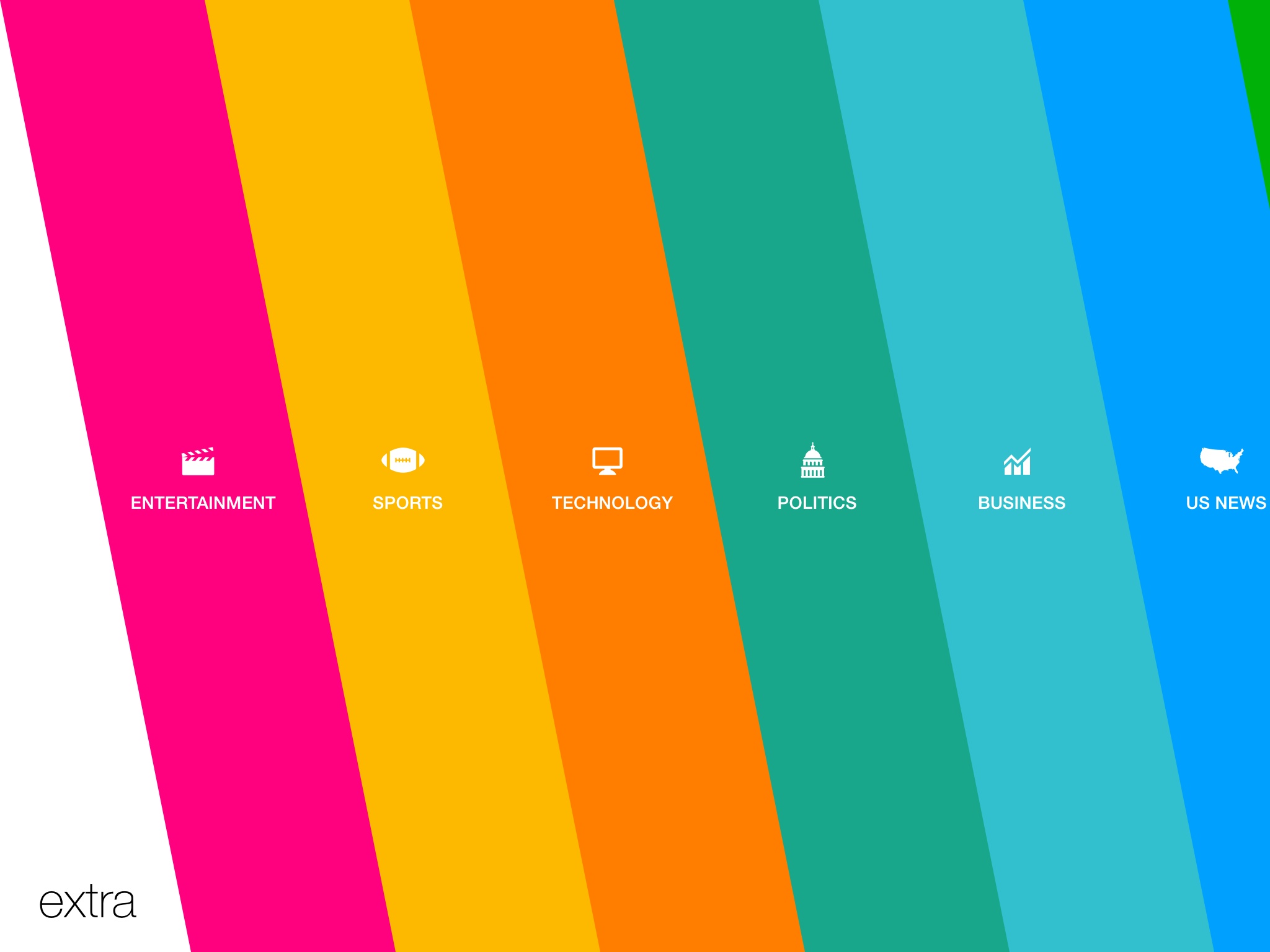Open the SPORTS category label
This screenshot has height=952, width=1270.
(407, 503)
